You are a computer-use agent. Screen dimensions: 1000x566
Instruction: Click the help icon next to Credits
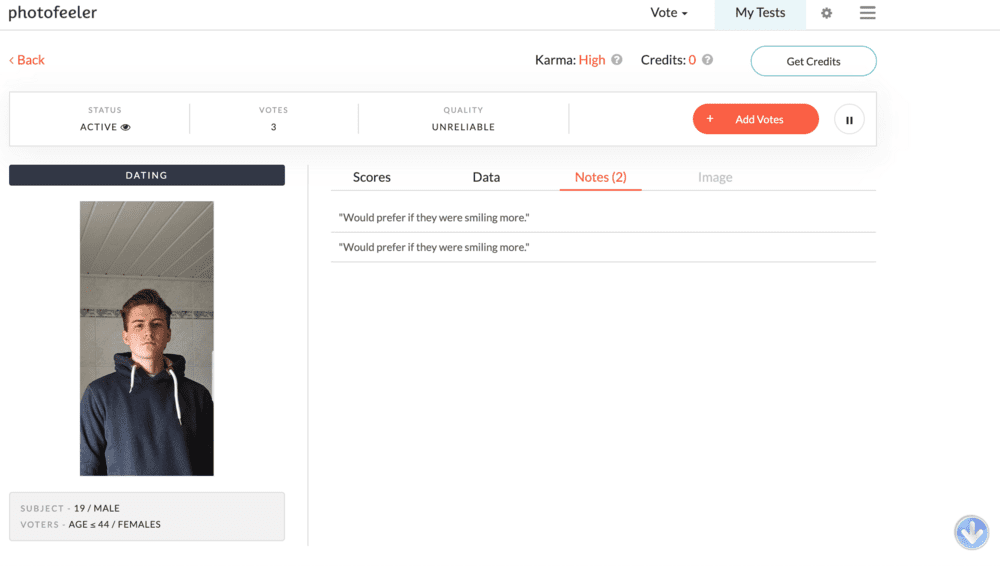tap(707, 60)
